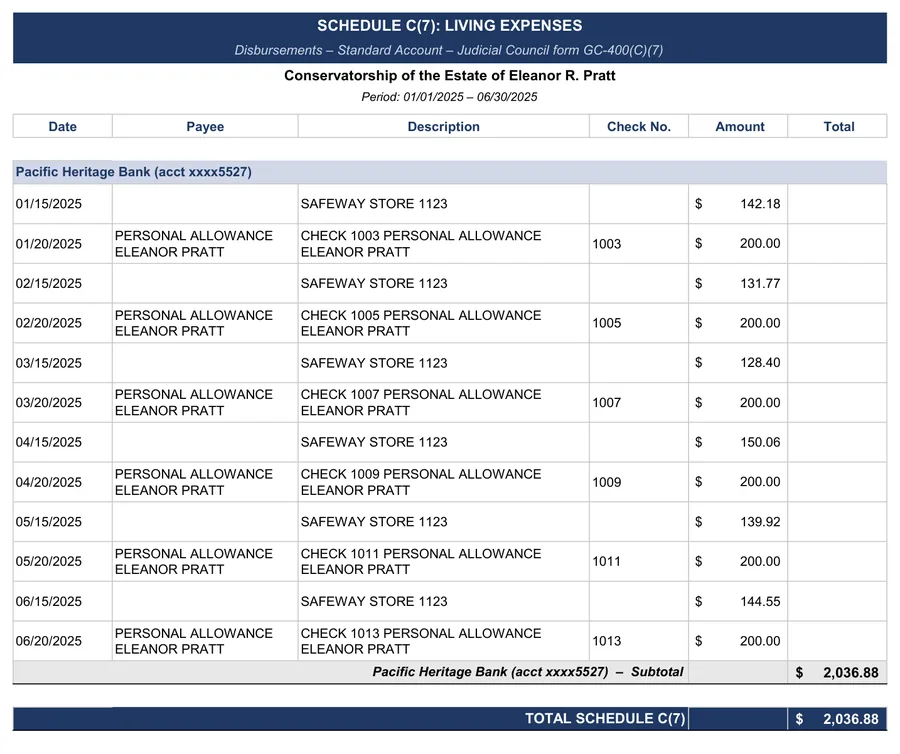This screenshot has width=900, height=754.
Task: Click check number 1011
Action: pyautogui.click(x=607, y=561)
